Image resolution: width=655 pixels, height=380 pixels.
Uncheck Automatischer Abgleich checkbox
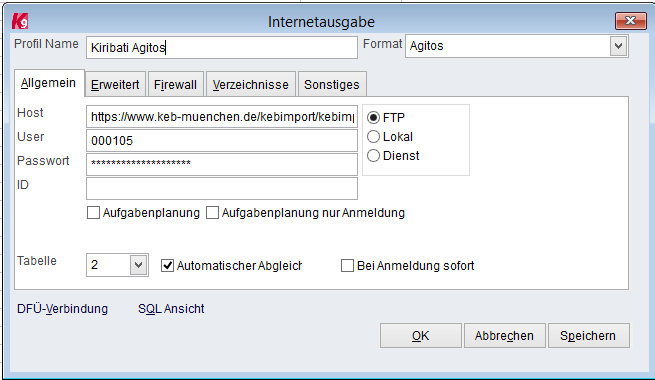(x=167, y=266)
